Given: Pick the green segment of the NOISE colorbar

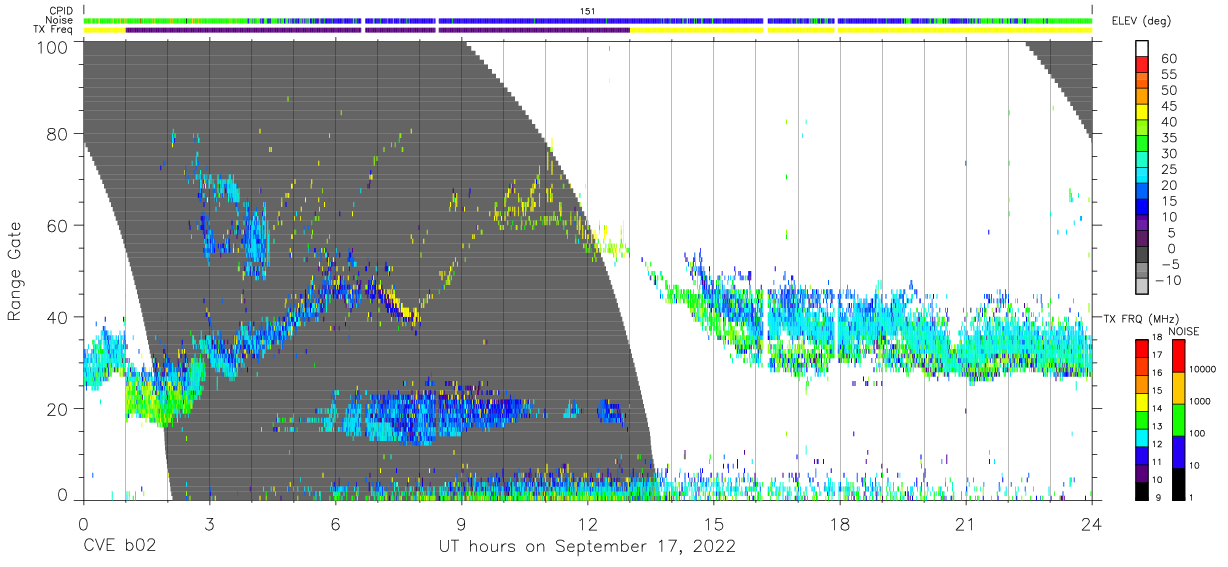Looking at the screenshot, I should [x=1178, y=419].
